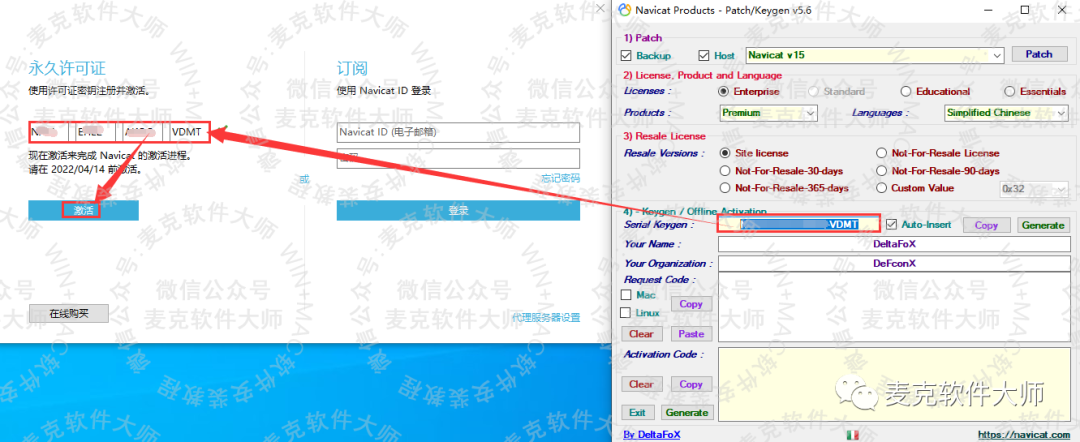Click the 激活 activate button
1080x442 pixels.
(x=83, y=211)
